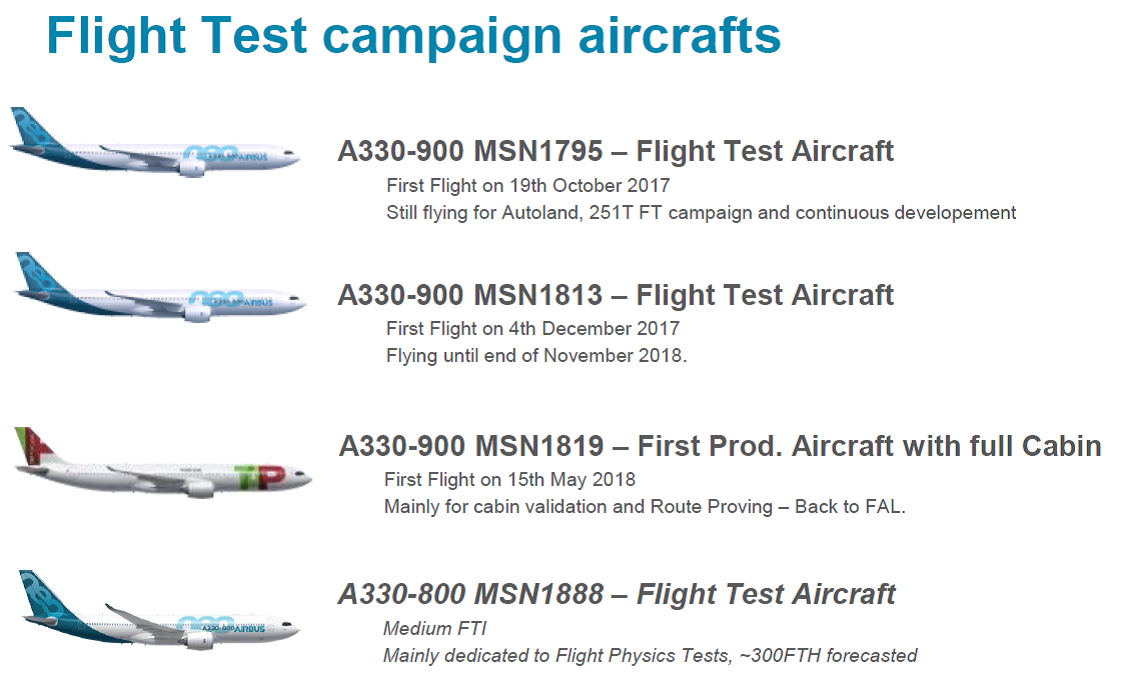Click the cabin validation and Route Proving line
1124x686 pixels.
click(645, 507)
